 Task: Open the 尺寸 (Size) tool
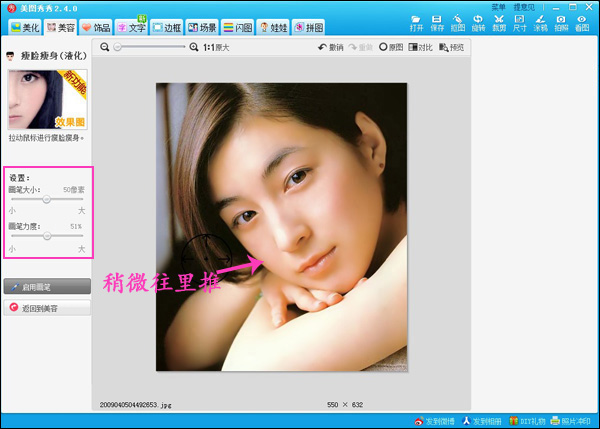tap(520, 23)
